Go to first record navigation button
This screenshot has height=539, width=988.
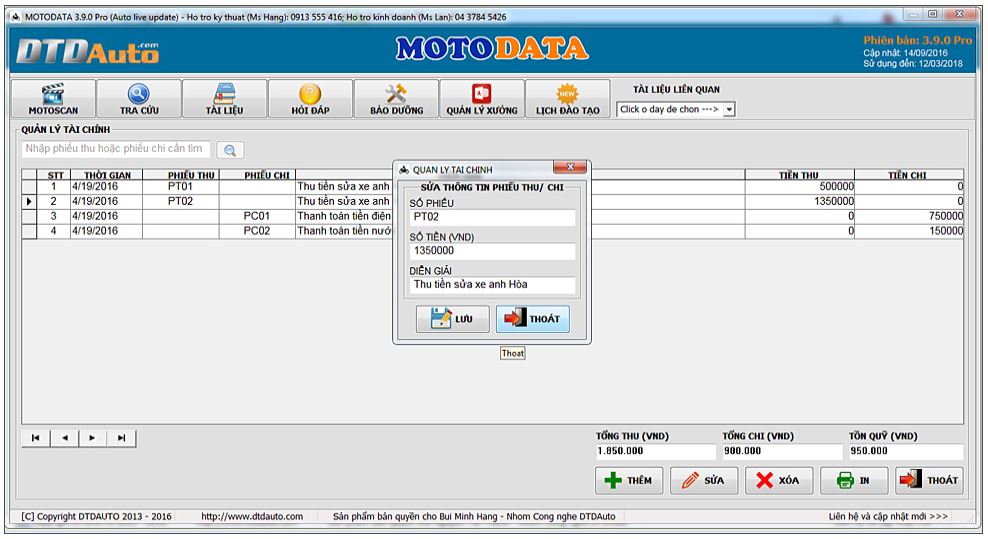point(36,438)
